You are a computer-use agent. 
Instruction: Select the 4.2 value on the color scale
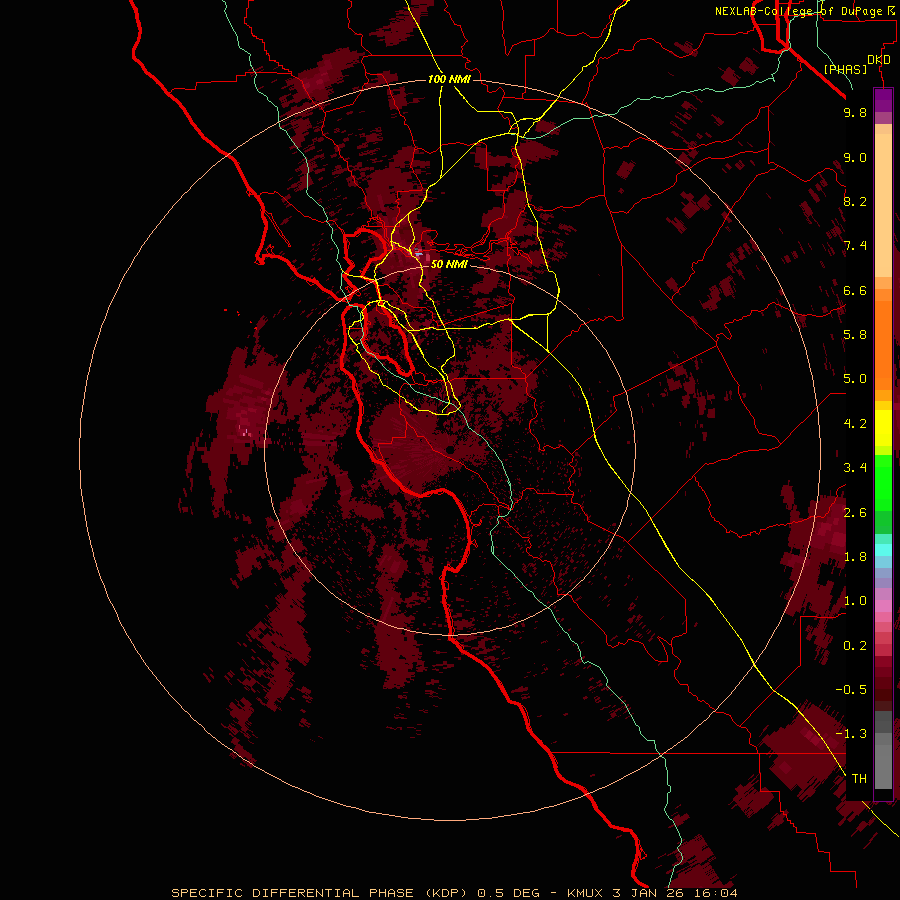tap(855, 424)
